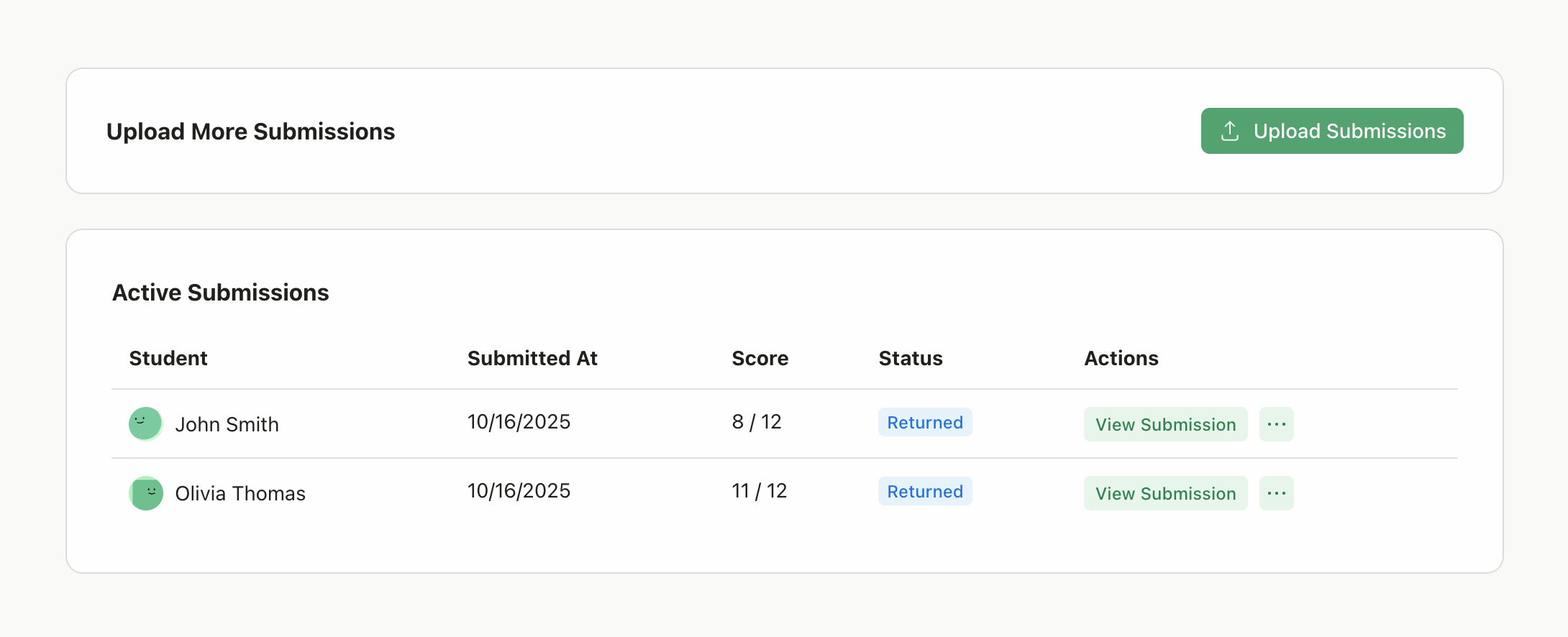View John Smith's submission

pyautogui.click(x=1165, y=424)
